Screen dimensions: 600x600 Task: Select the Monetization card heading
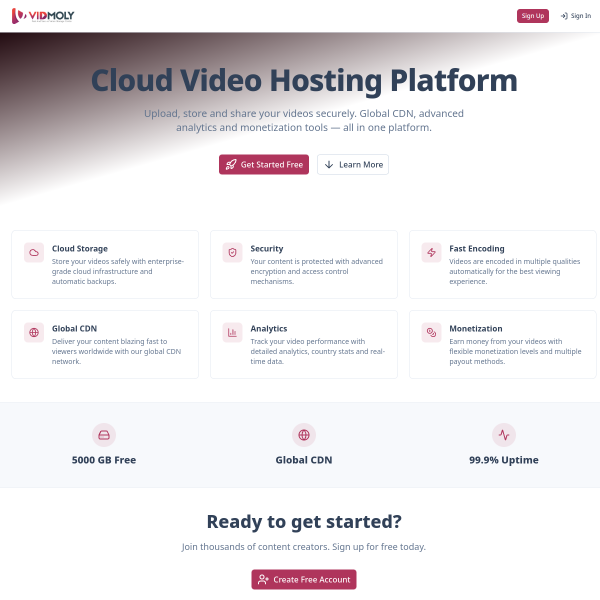coord(476,329)
